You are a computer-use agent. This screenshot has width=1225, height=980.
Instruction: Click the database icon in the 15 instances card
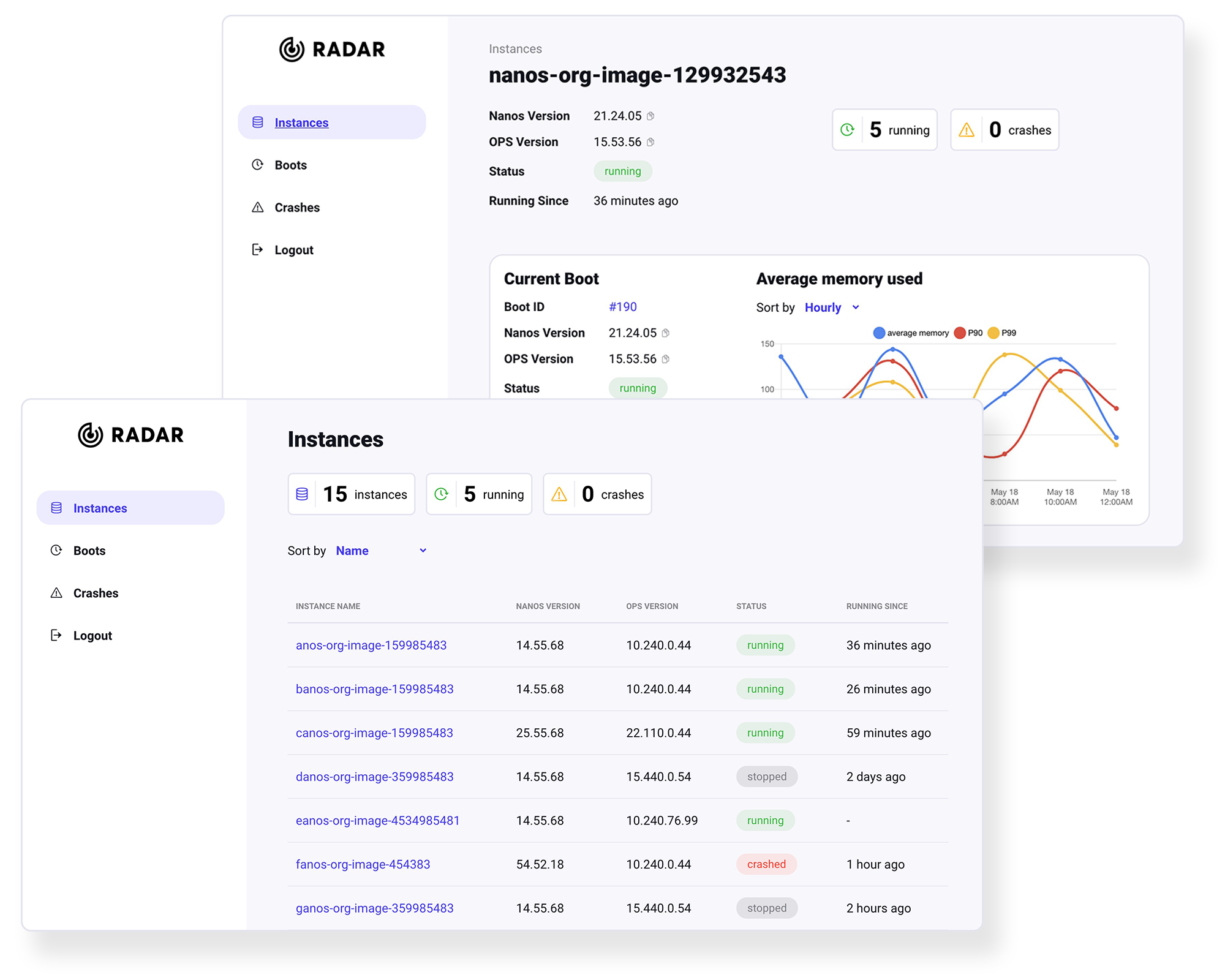point(302,494)
